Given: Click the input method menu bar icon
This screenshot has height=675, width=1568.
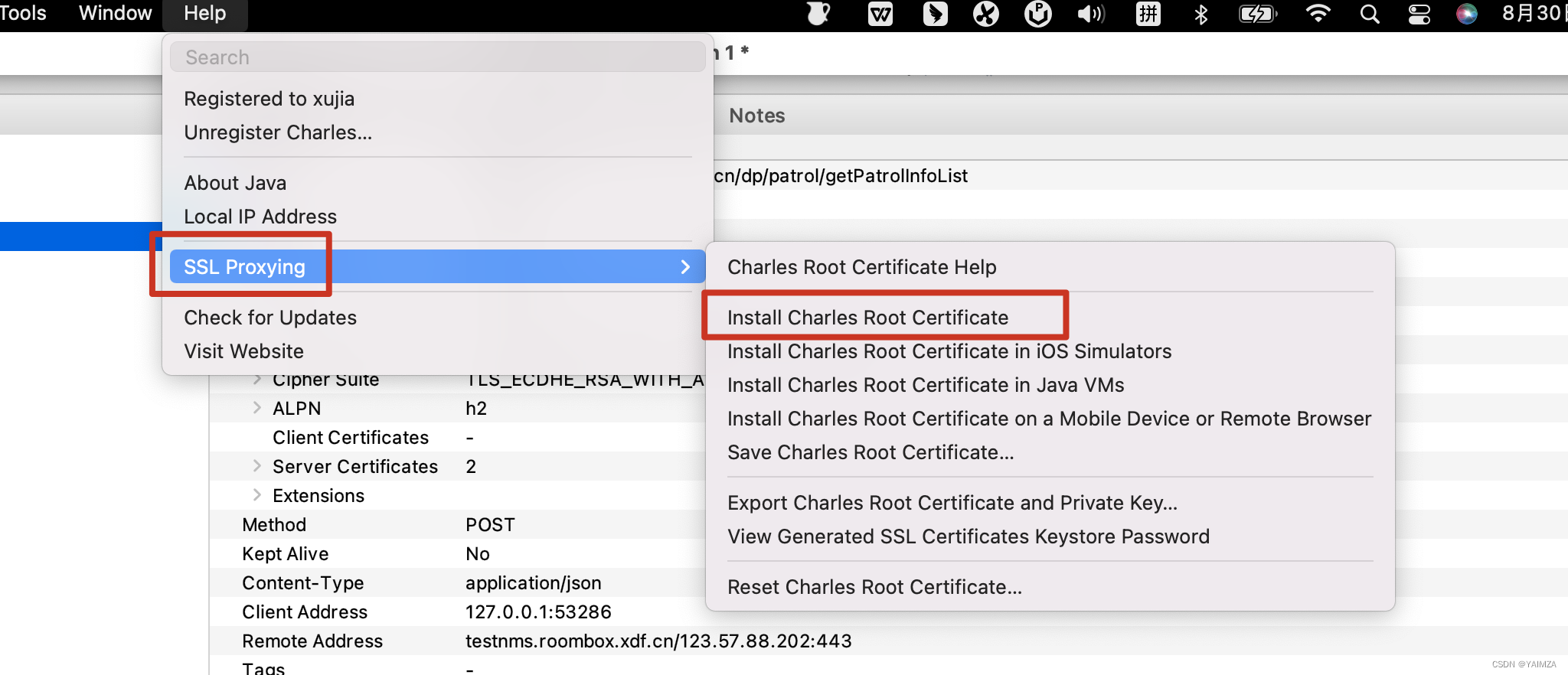Looking at the screenshot, I should (x=1148, y=14).
